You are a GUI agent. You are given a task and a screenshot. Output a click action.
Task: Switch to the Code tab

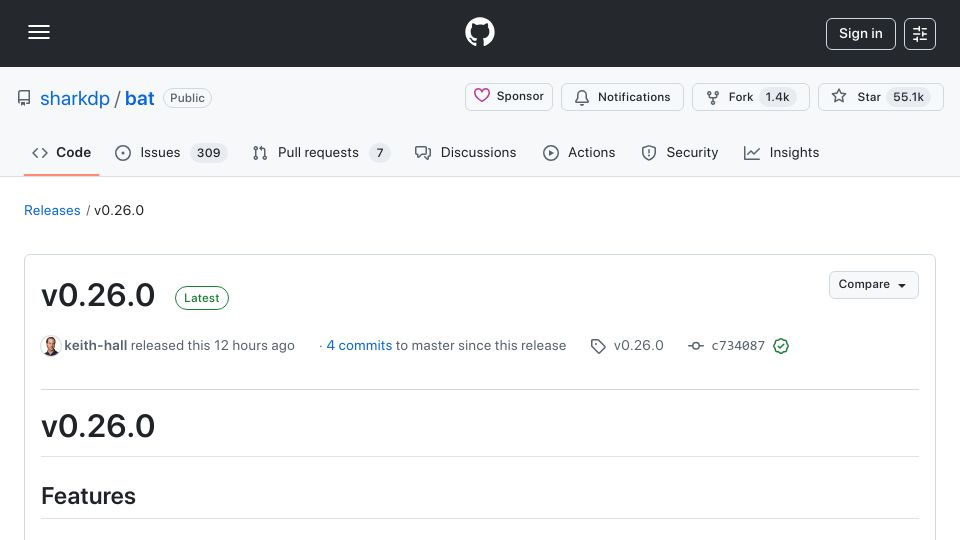(x=61, y=152)
